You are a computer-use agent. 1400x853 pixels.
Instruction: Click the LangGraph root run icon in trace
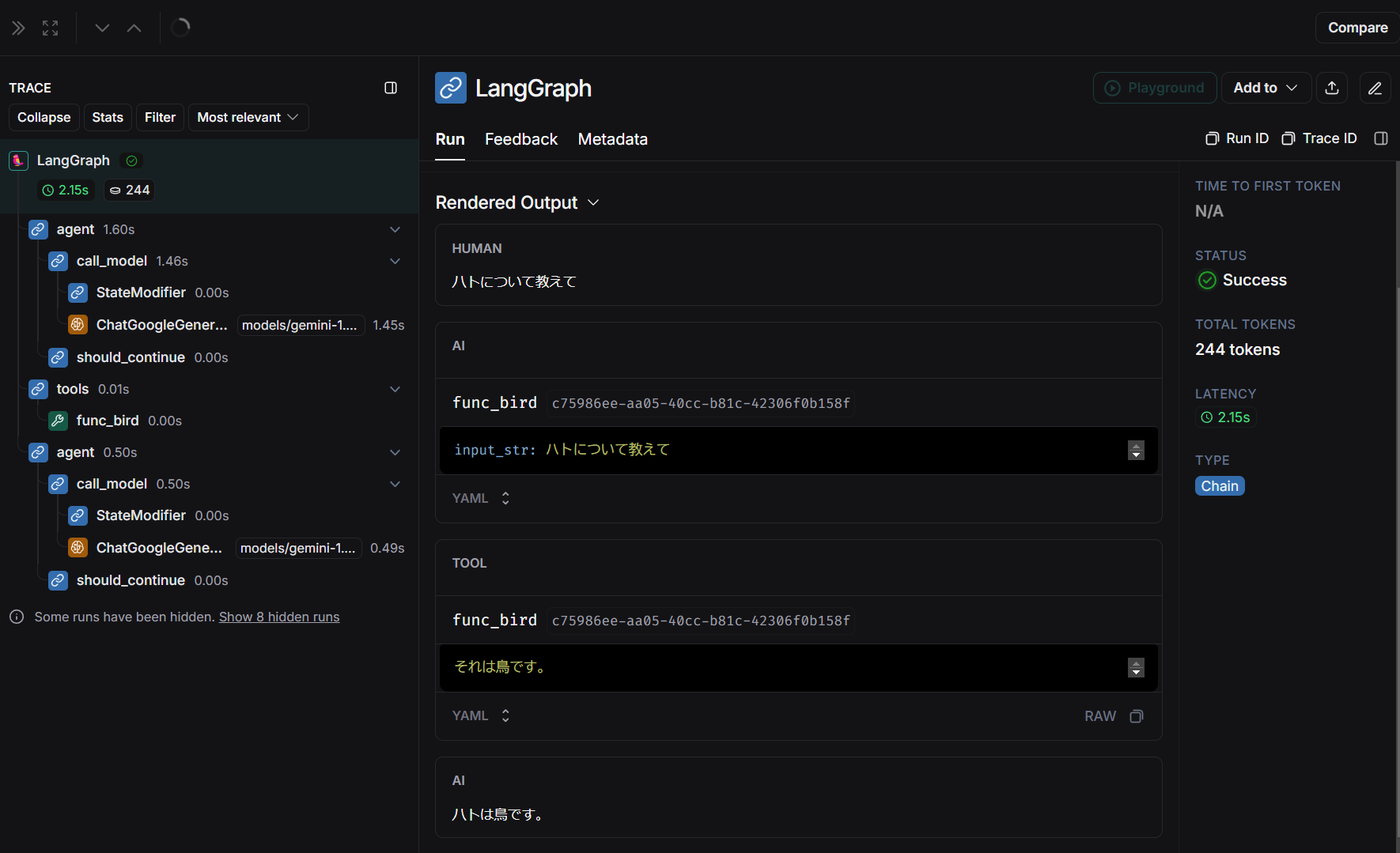coord(19,160)
